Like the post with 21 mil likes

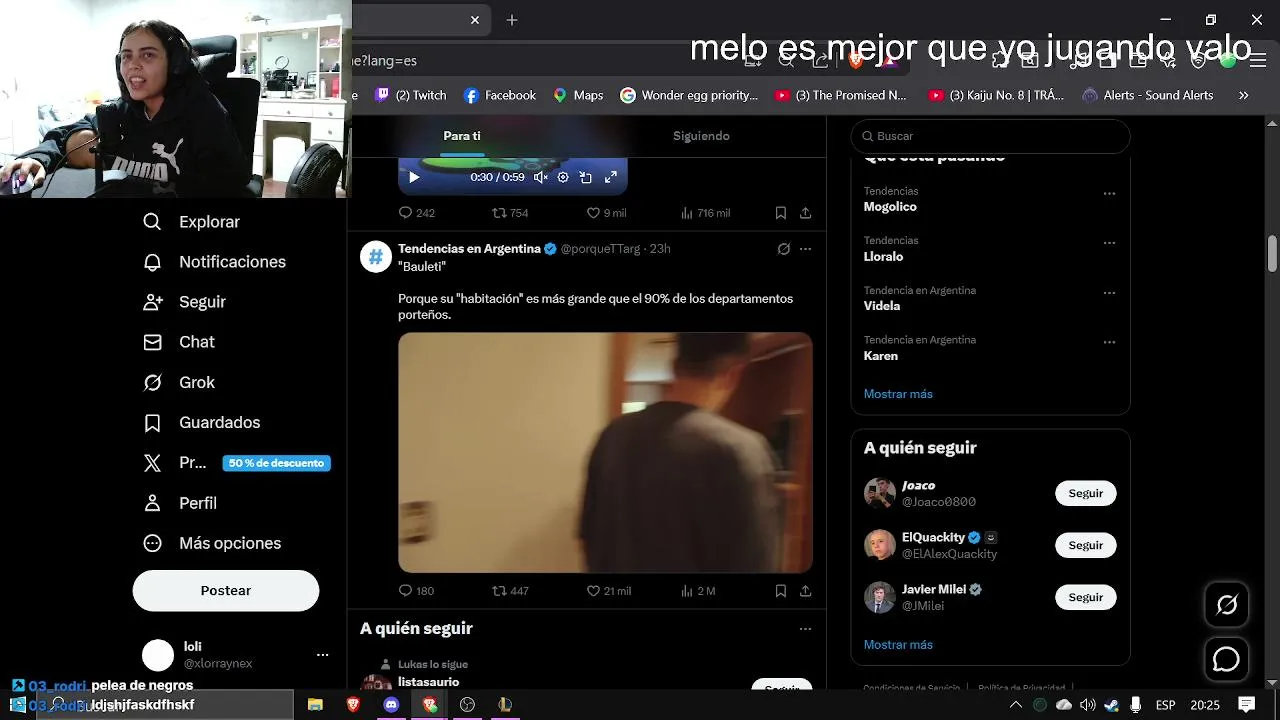[608, 591]
